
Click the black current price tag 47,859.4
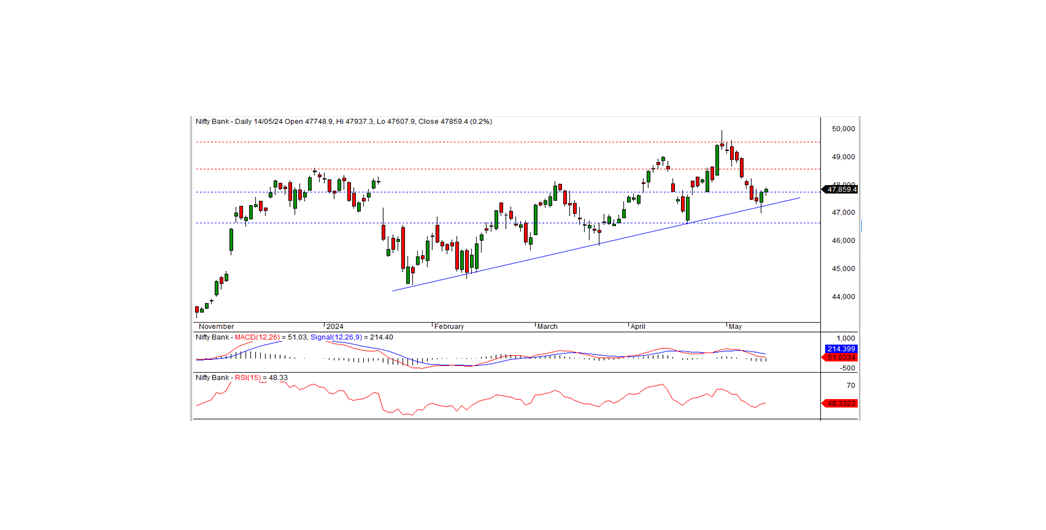click(x=841, y=189)
